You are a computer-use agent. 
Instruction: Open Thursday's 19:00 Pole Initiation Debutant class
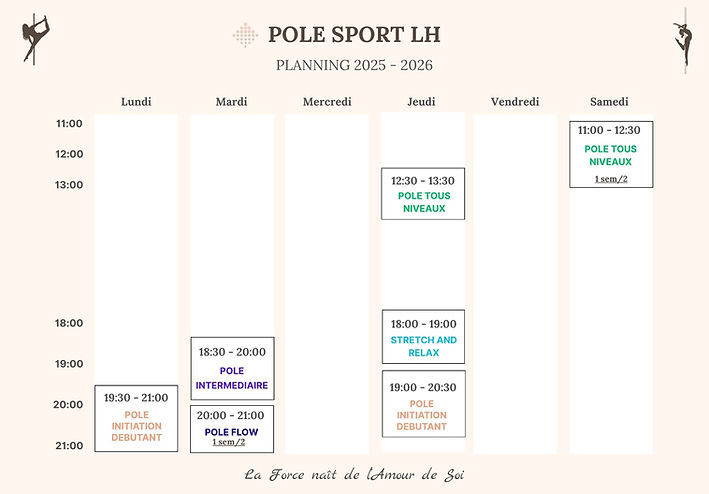pos(423,404)
